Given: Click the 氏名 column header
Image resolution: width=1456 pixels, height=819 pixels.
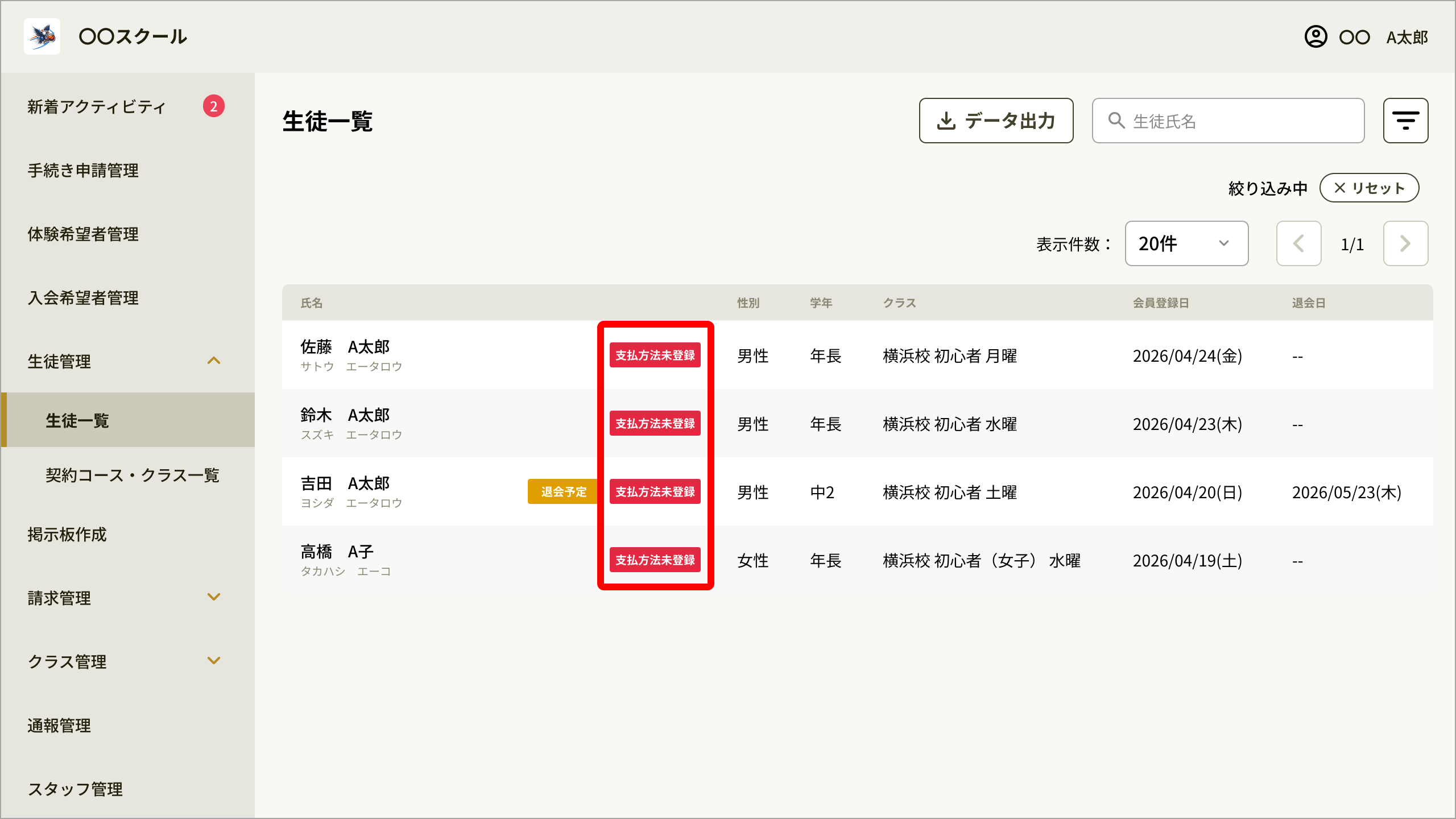Looking at the screenshot, I should click(x=312, y=303).
